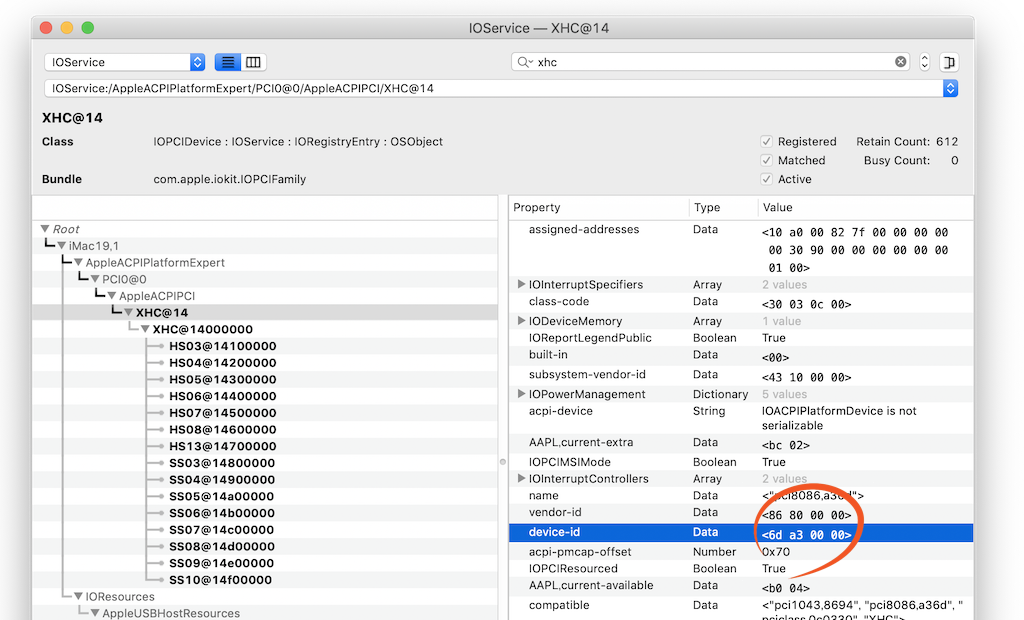
Task: Select SS05@14a00000 port entry
Action: coord(221,496)
